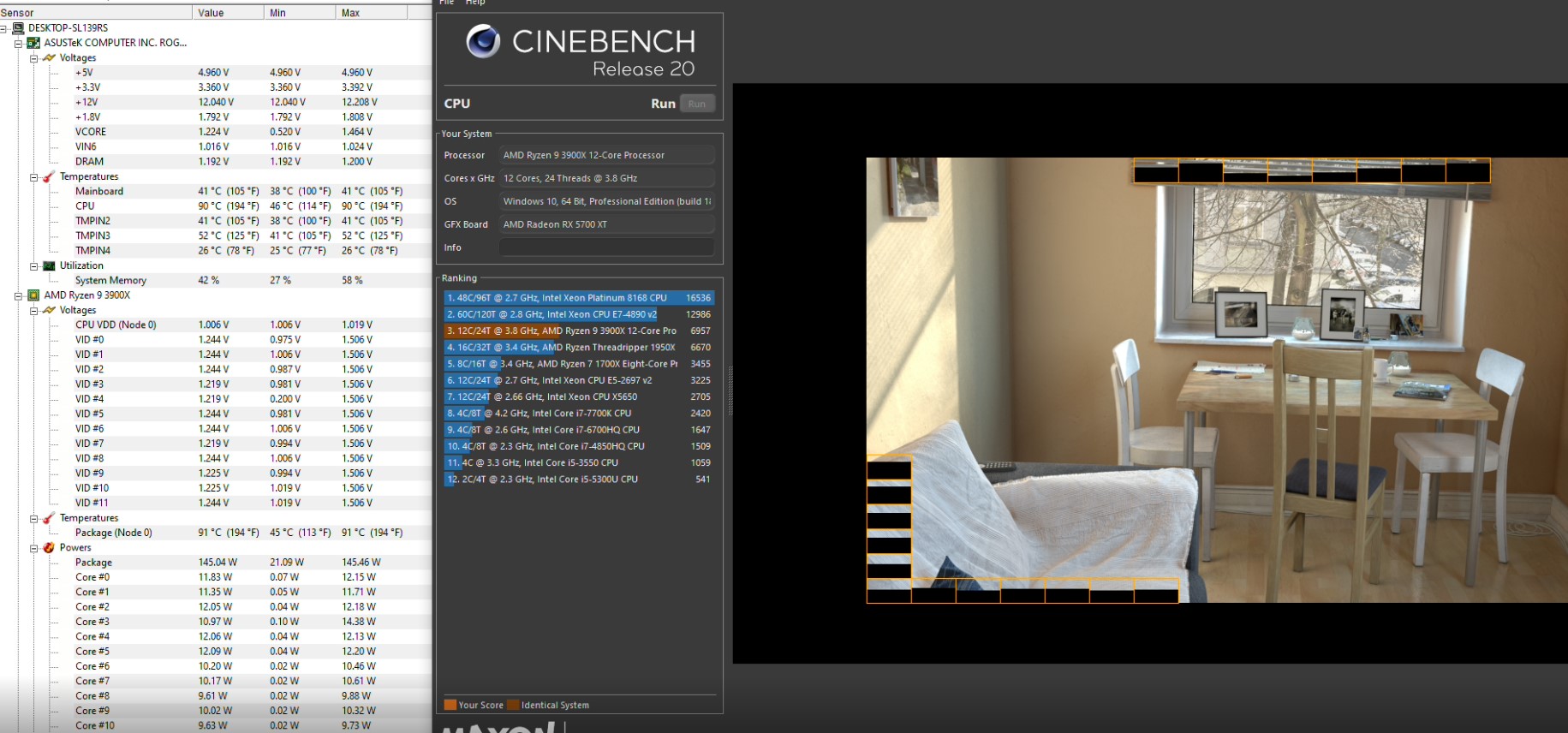Viewport: 1568px width, 733px height.
Task: Click the ASUSTeK Voltages lightning icon
Action: click(x=49, y=58)
